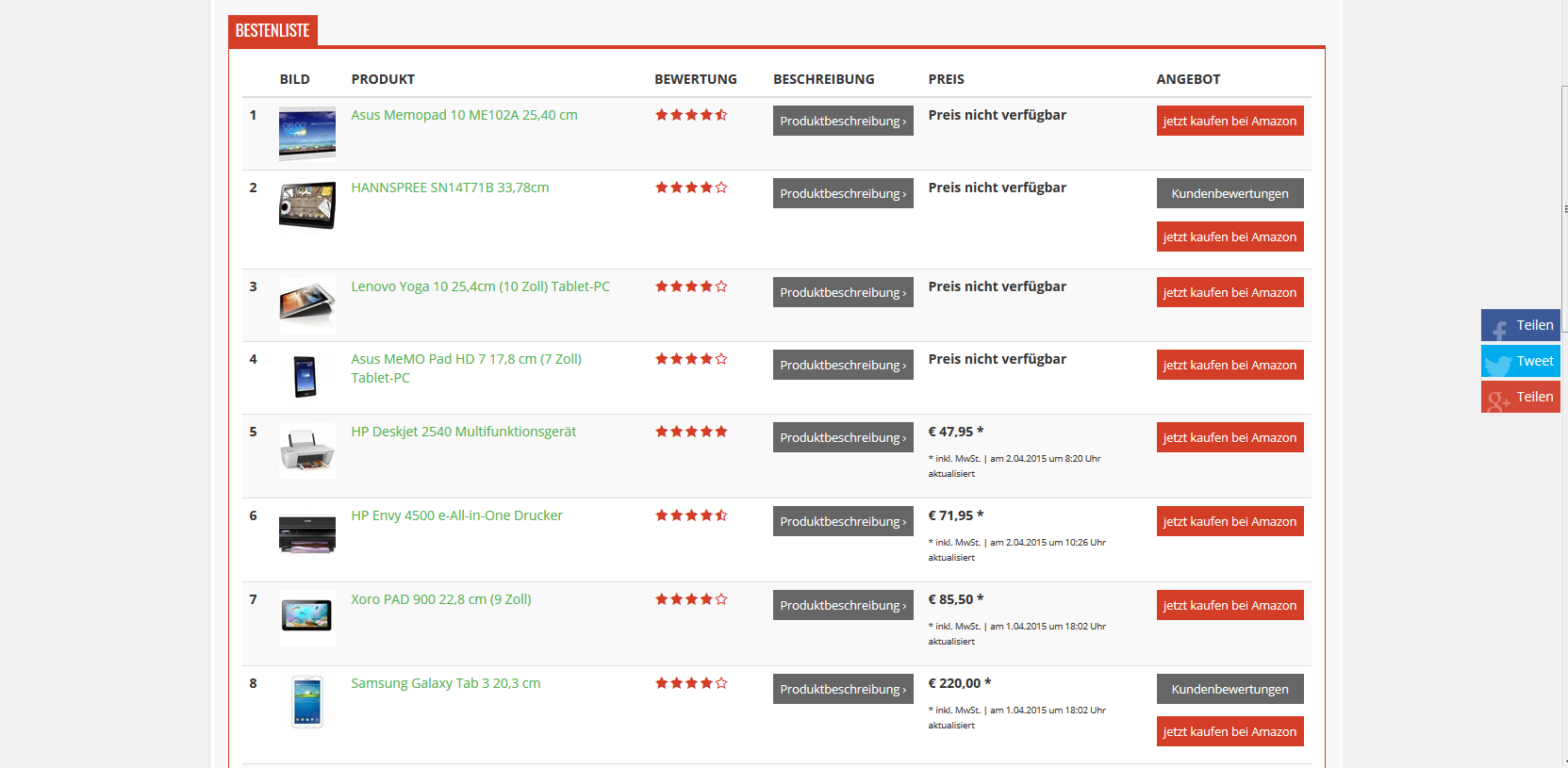Click star rating of Samsung Galaxy Tab 3
This screenshot has width=1568, height=768.
(691, 683)
